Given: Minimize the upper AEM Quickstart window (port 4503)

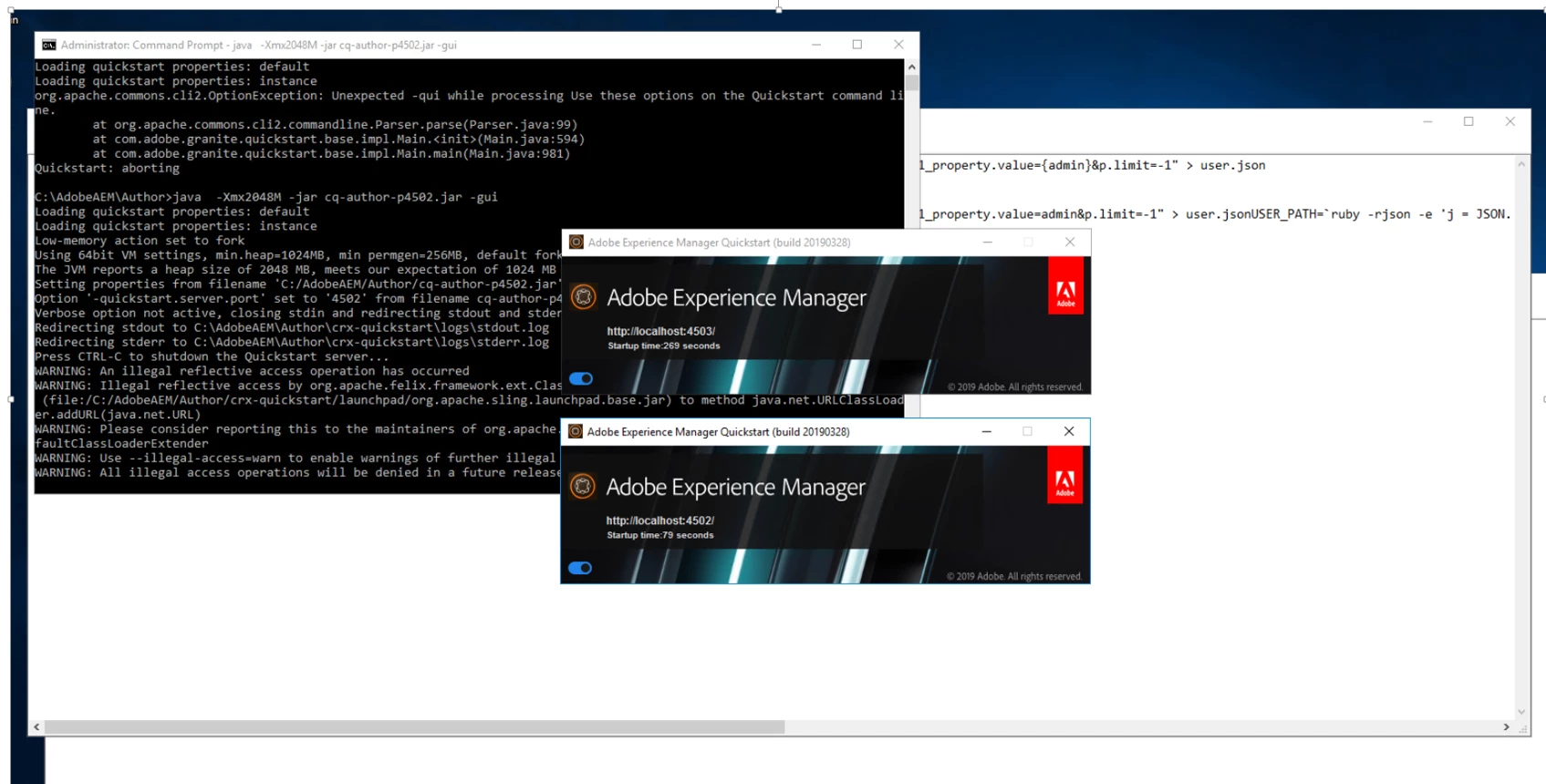Looking at the screenshot, I should [988, 242].
